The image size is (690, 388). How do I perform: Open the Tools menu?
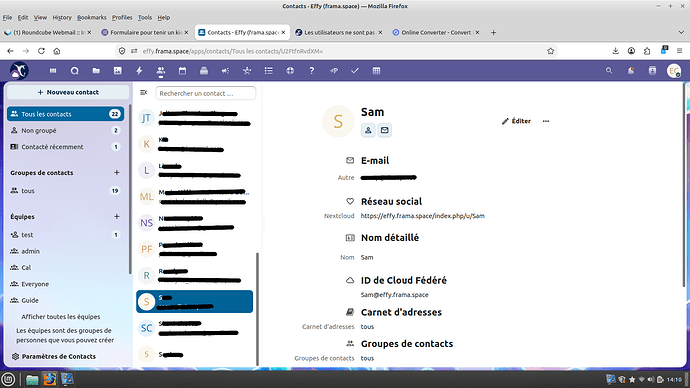(x=145, y=18)
